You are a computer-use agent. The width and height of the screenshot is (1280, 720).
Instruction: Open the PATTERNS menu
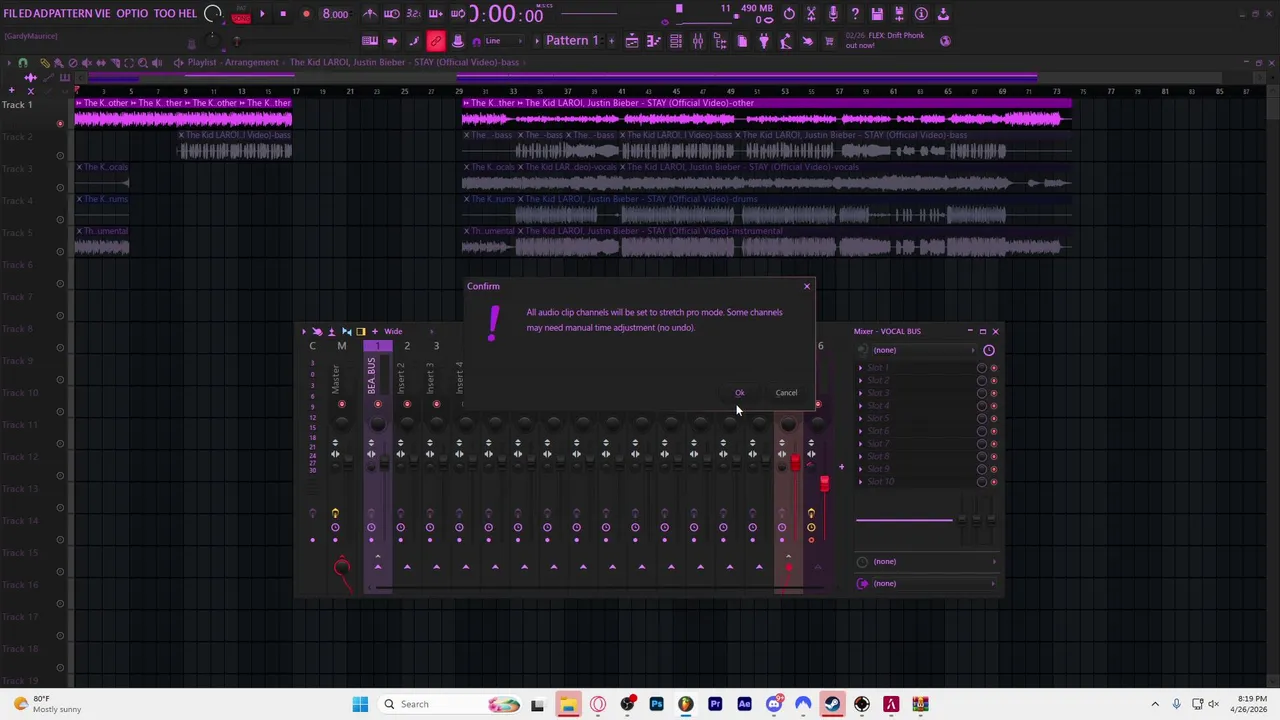click(x=72, y=14)
